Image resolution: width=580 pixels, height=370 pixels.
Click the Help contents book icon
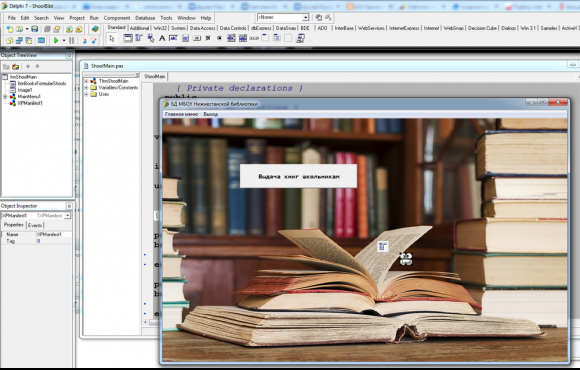click(95, 29)
